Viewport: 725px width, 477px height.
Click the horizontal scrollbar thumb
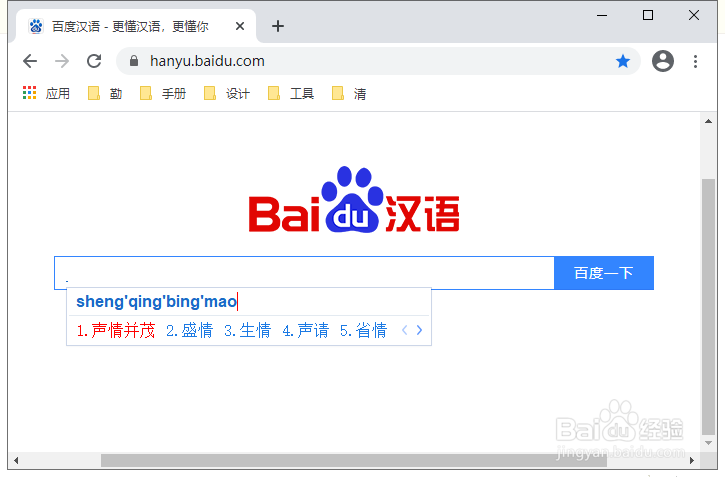pos(354,460)
